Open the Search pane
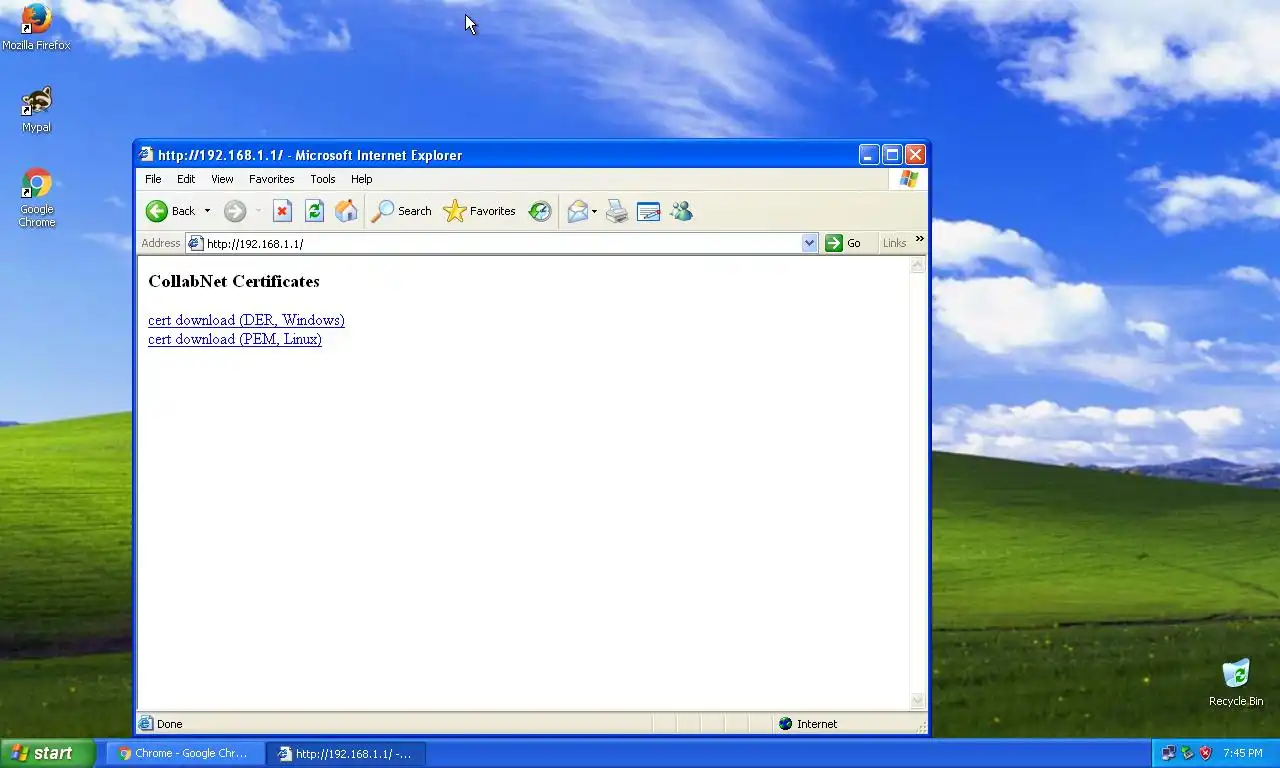Screen dimensions: 1280x768 tap(402, 211)
